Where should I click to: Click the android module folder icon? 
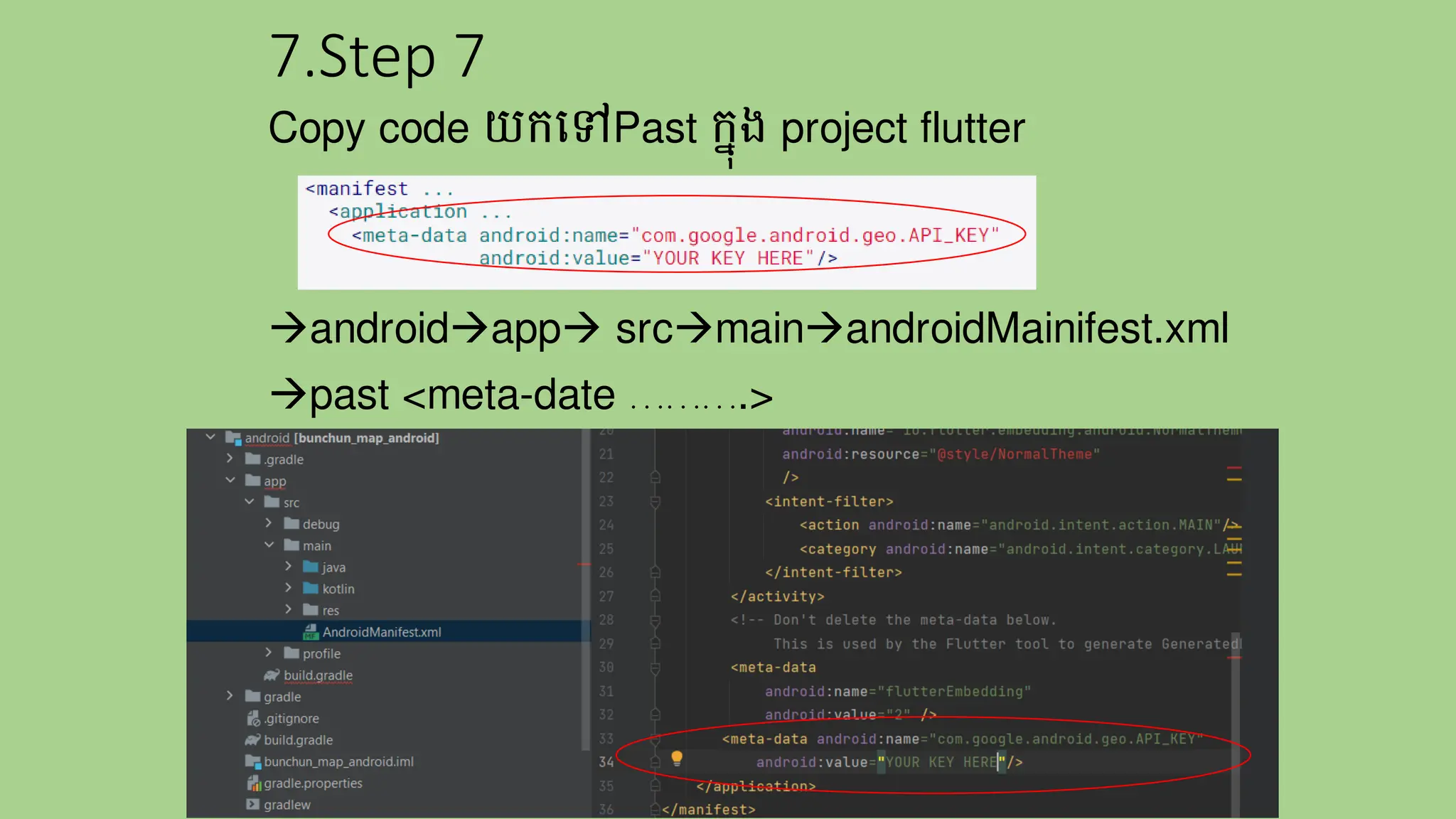coord(233,438)
